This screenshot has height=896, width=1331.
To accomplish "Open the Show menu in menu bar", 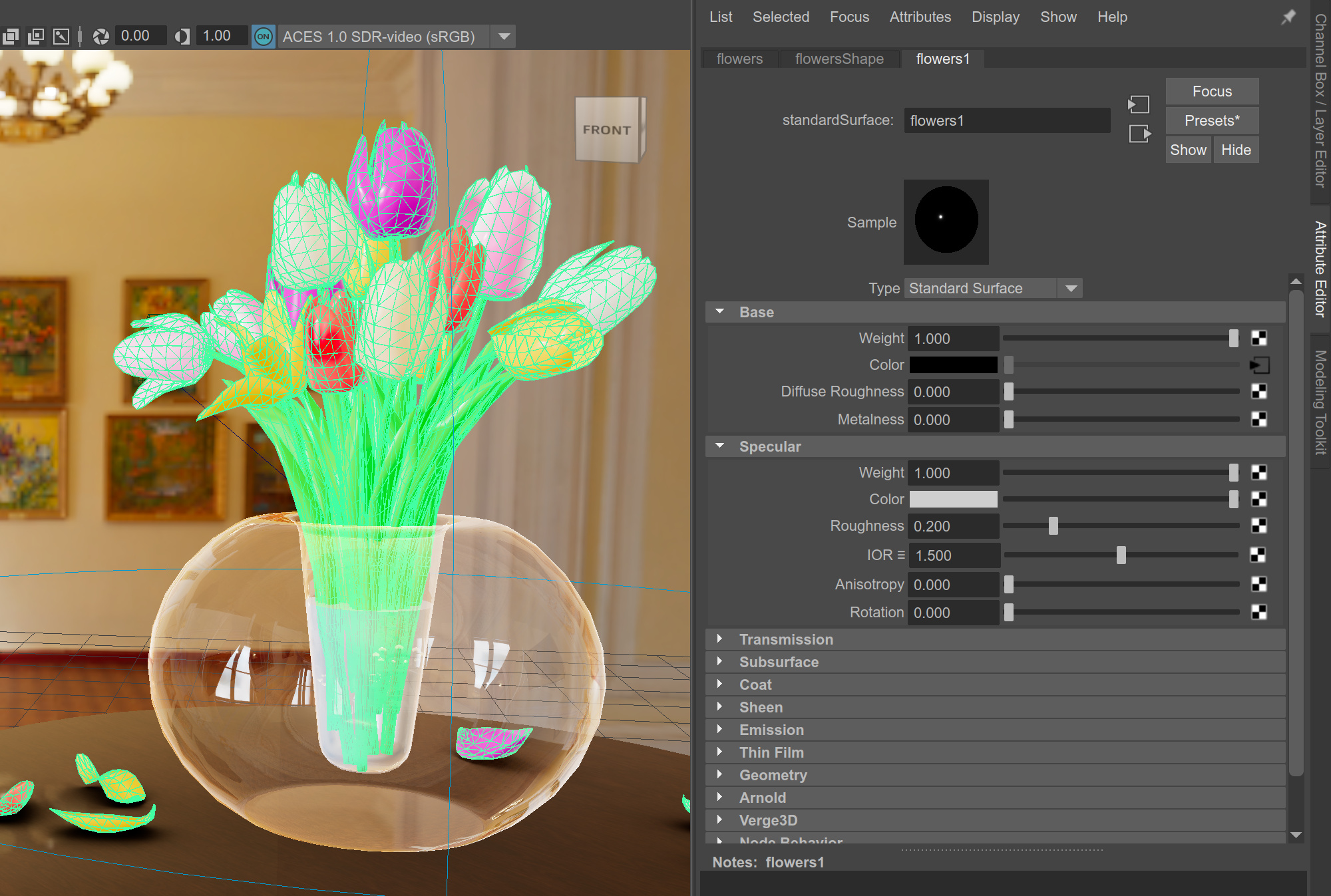I will [1058, 17].
